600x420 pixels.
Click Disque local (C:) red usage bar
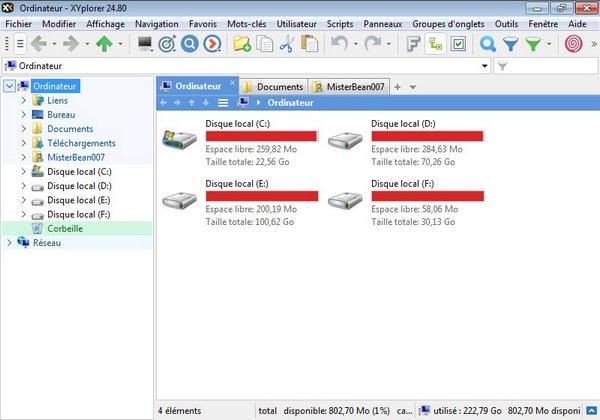262,136
